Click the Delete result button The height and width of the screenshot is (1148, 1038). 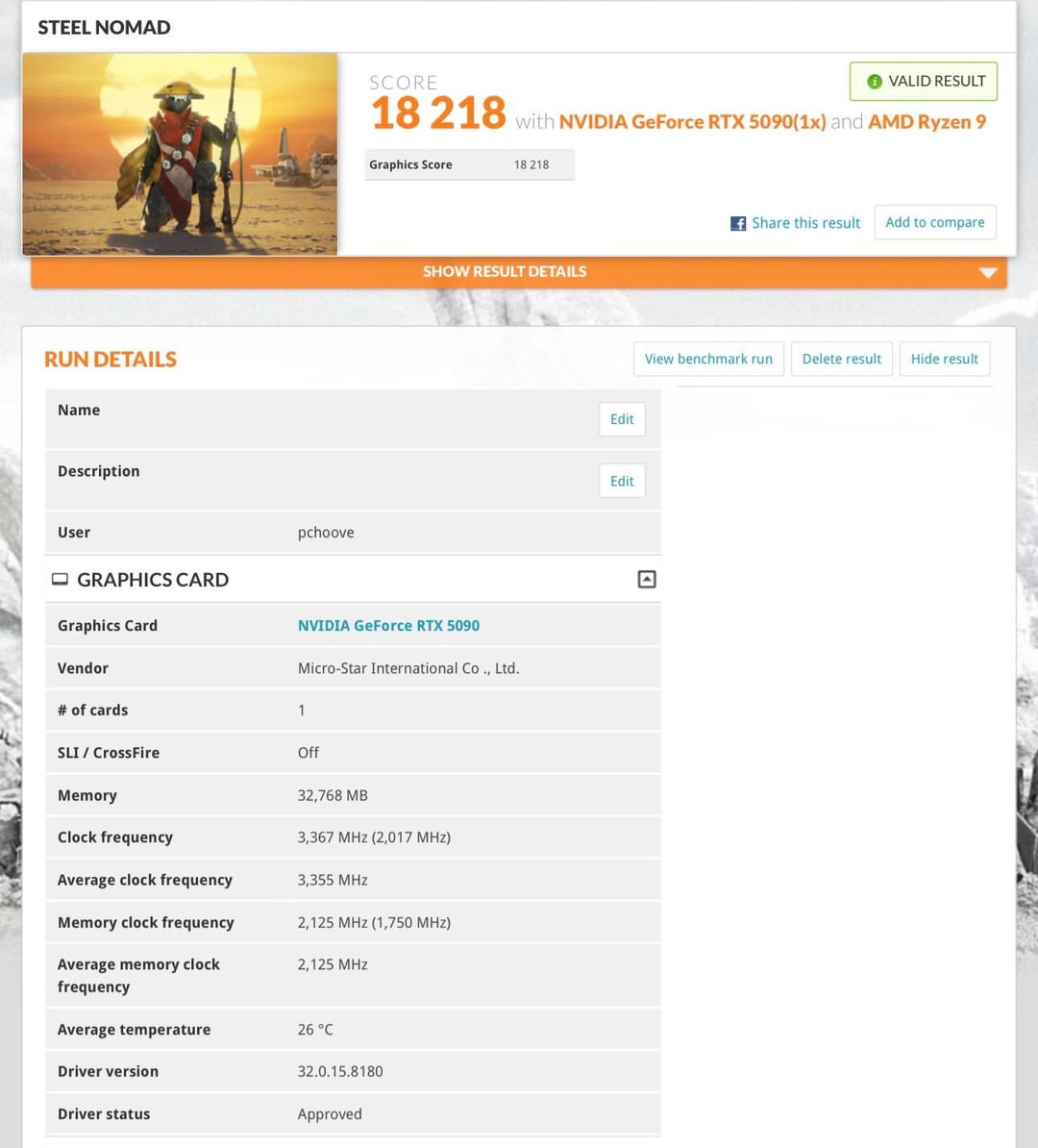(841, 359)
